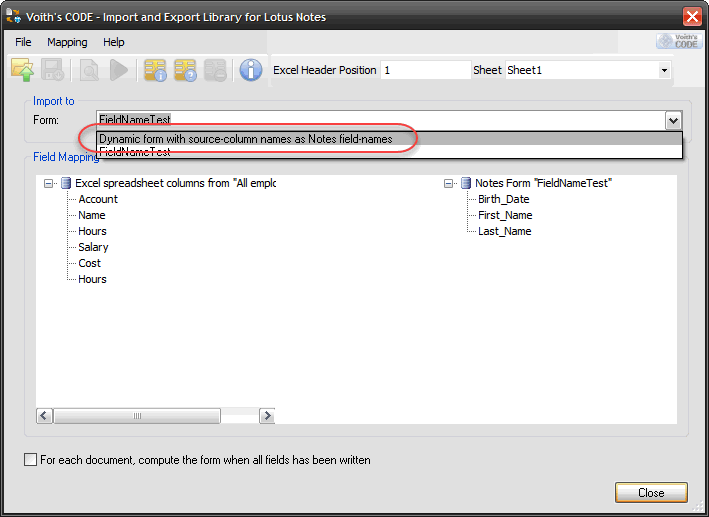Select the Account column
Image resolution: width=709 pixels, height=517 pixels.
point(98,199)
